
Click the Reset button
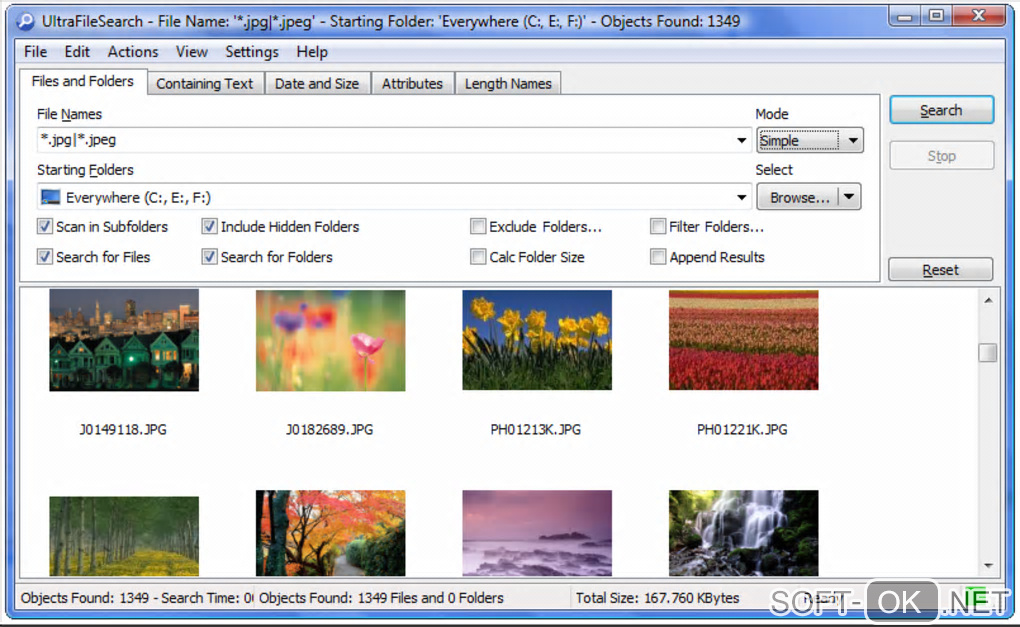click(941, 269)
